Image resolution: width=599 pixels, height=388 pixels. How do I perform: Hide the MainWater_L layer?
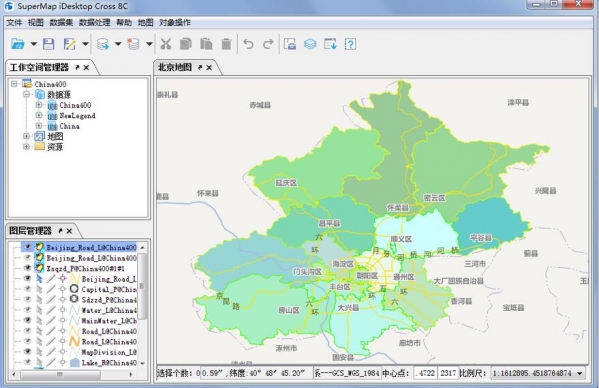pos(27,320)
